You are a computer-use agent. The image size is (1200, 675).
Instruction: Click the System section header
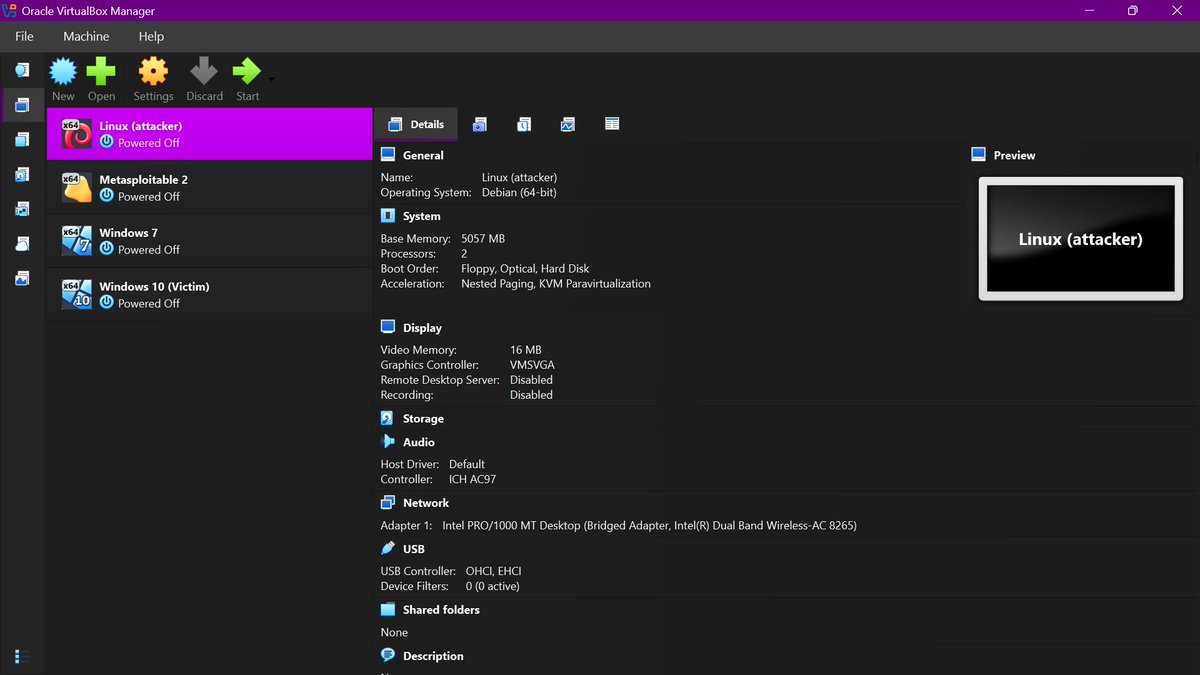[421, 216]
